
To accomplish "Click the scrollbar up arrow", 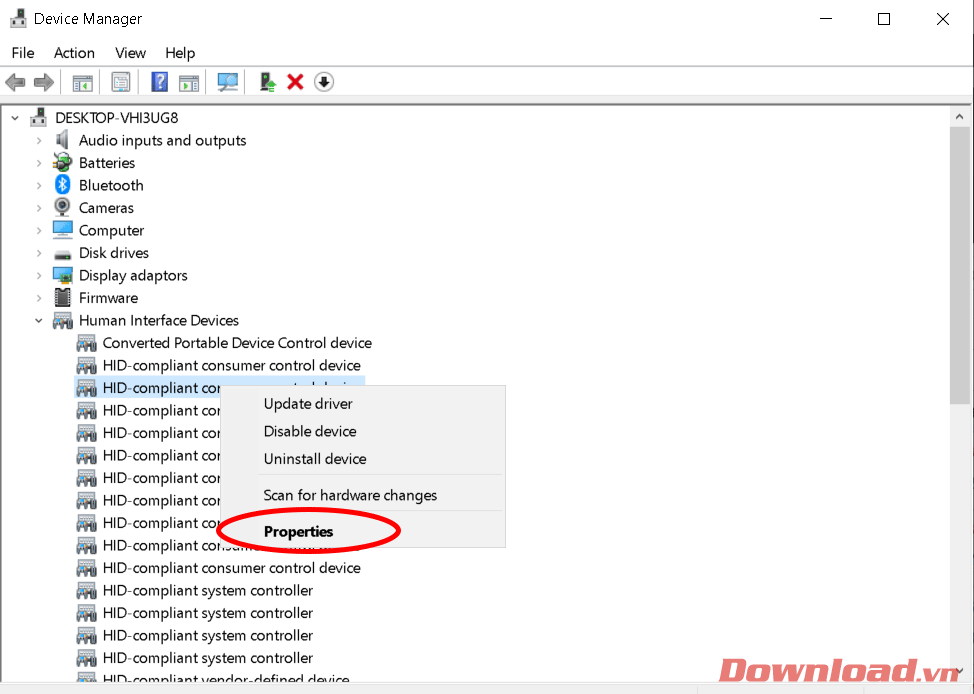I will pyautogui.click(x=960, y=117).
